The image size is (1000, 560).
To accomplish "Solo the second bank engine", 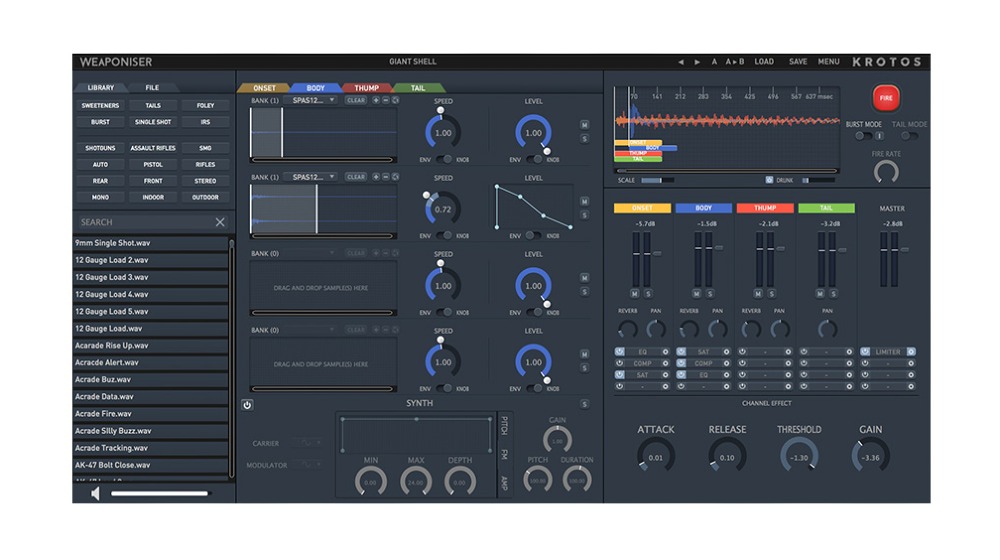I will (x=584, y=215).
